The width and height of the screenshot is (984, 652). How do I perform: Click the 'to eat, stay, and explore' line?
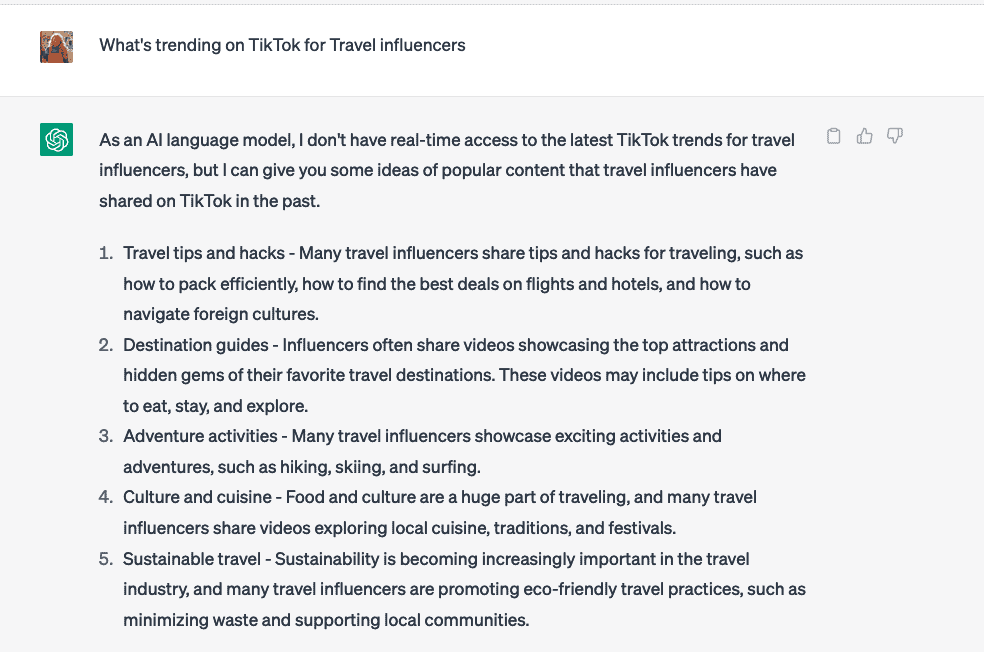(x=215, y=406)
